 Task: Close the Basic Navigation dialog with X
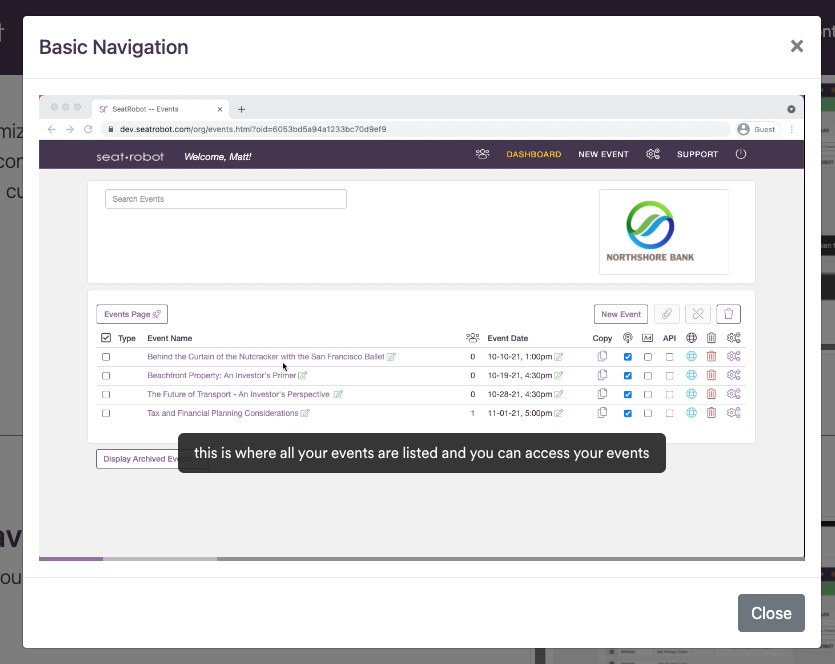[796, 46]
